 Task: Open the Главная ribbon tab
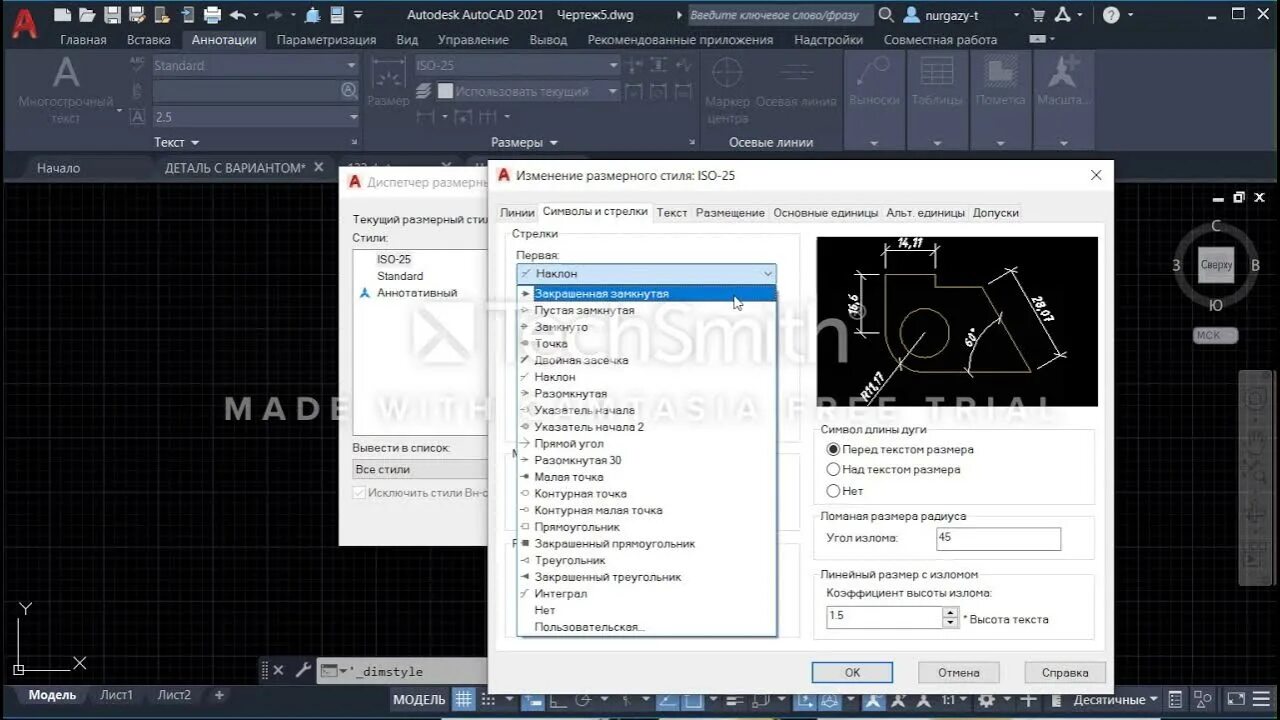pyautogui.click(x=83, y=40)
